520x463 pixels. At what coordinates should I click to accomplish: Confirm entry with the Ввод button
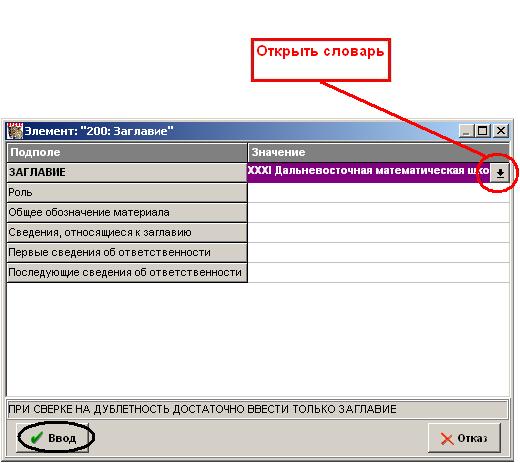(x=53, y=438)
